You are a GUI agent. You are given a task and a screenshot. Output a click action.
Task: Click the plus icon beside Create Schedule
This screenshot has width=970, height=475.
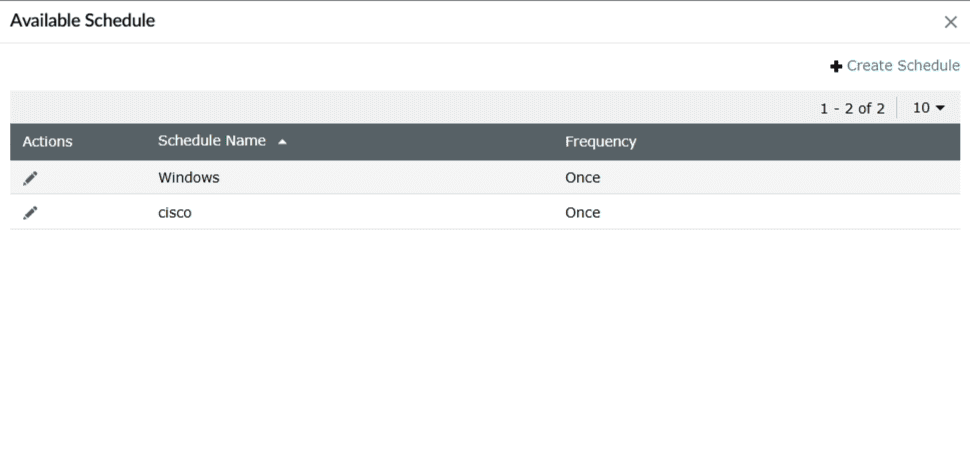pyautogui.click(x=836, y=66)
